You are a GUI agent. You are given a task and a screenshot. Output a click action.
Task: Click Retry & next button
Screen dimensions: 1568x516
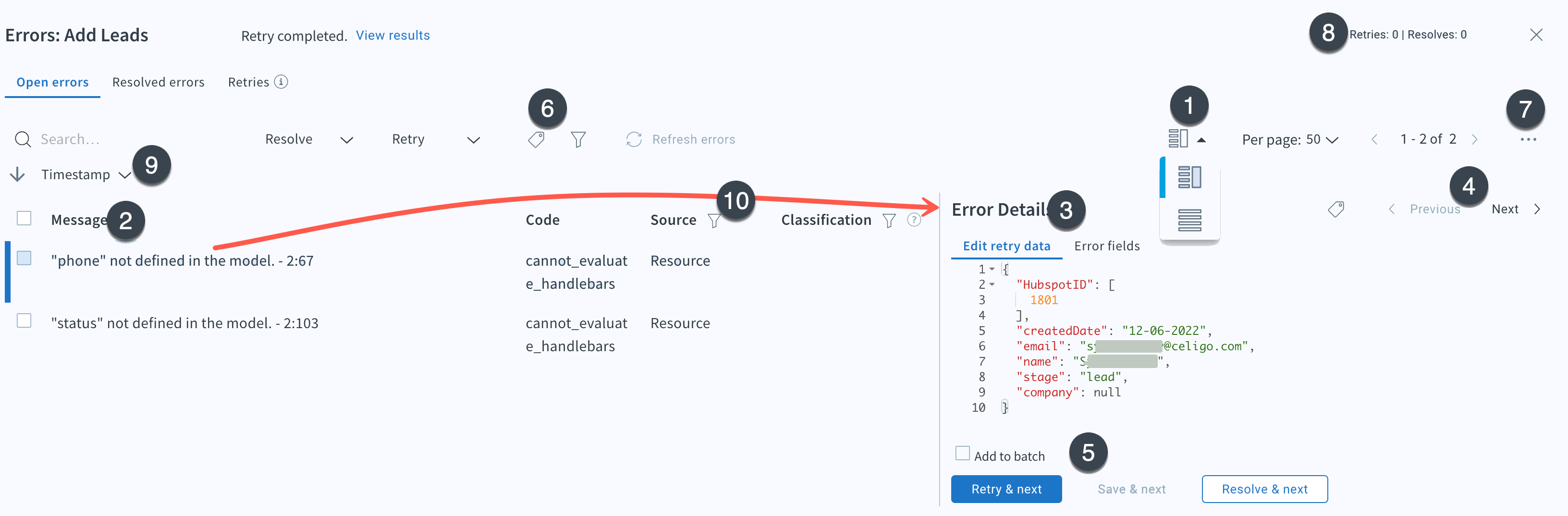click(1006, 489)
